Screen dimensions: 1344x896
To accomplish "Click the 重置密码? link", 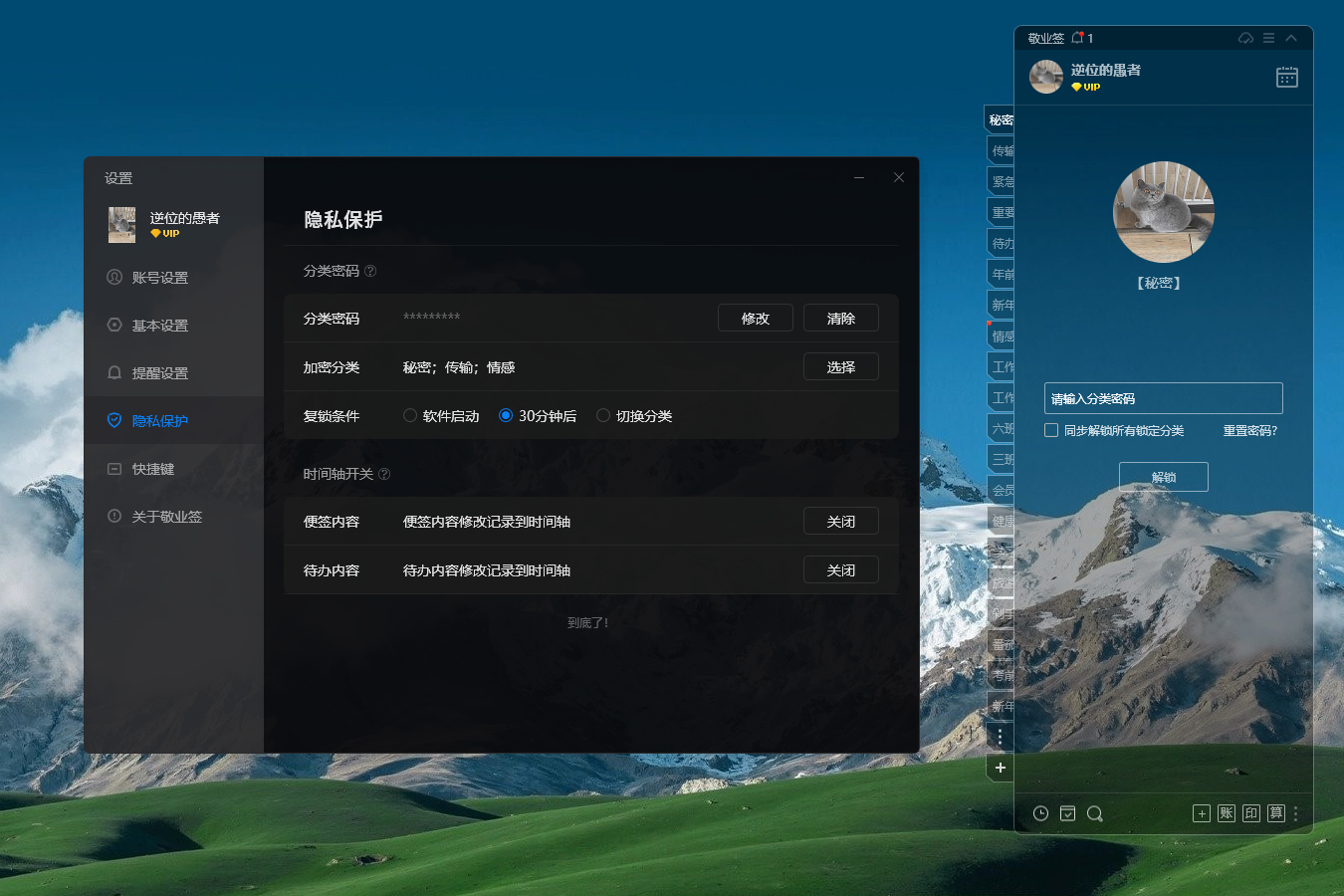I will (1249, 430).
